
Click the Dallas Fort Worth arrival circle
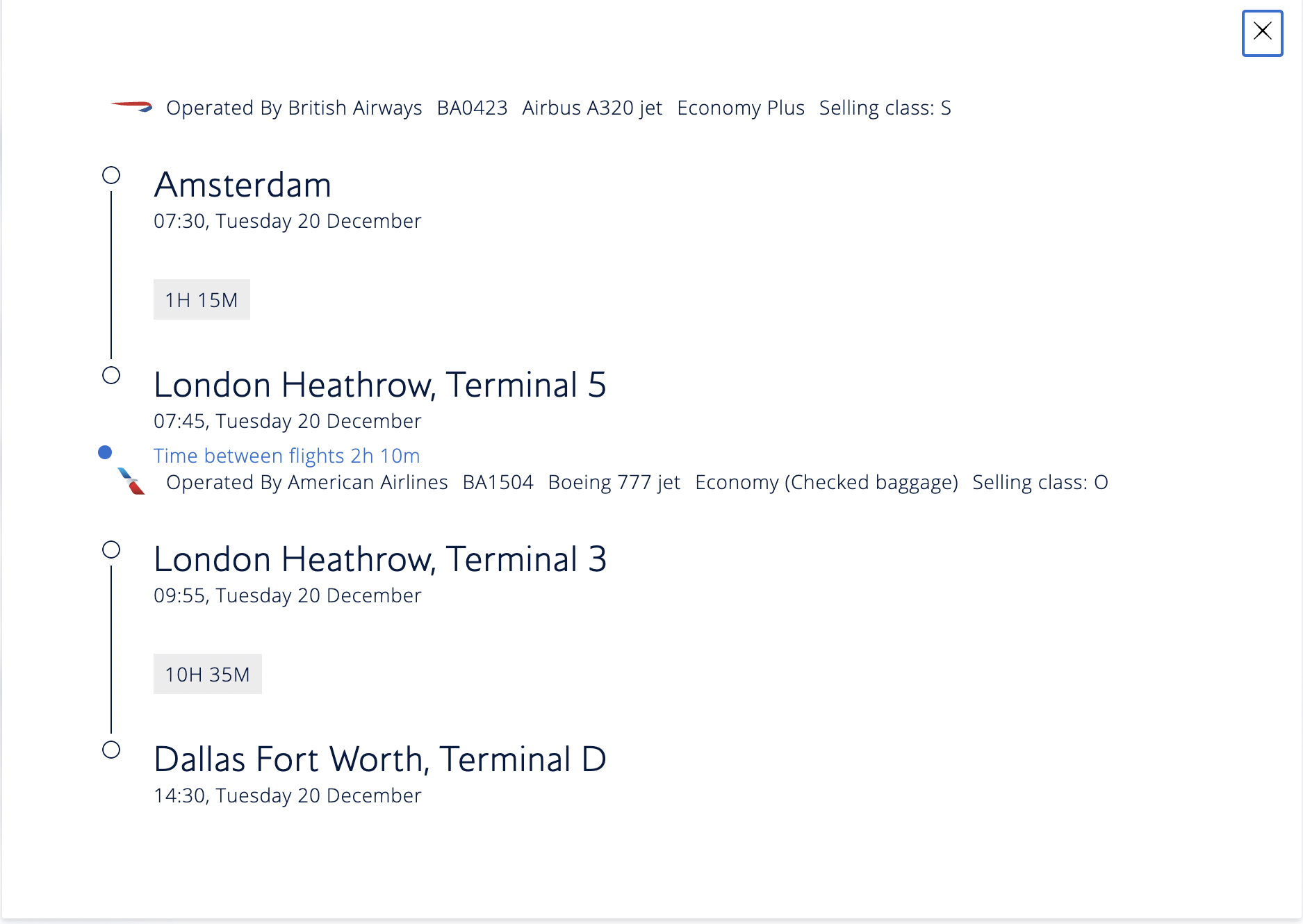[111, 750]
